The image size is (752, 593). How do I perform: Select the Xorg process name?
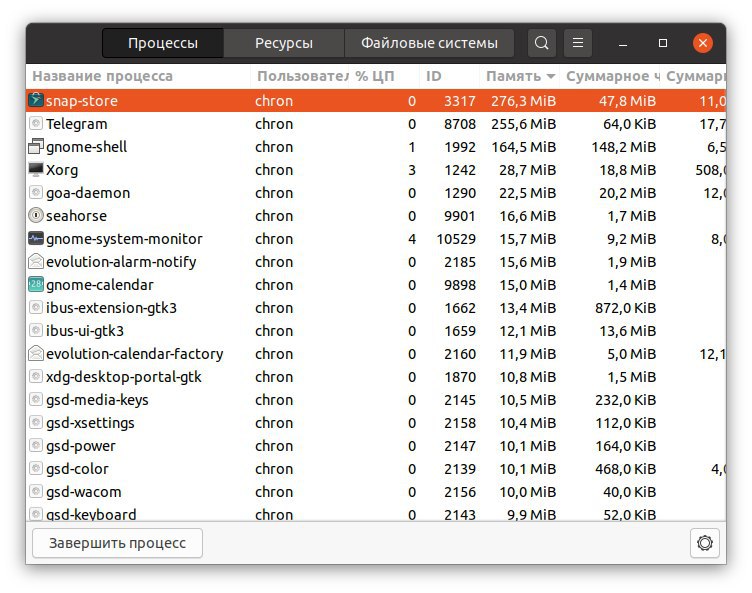(62, 170)
